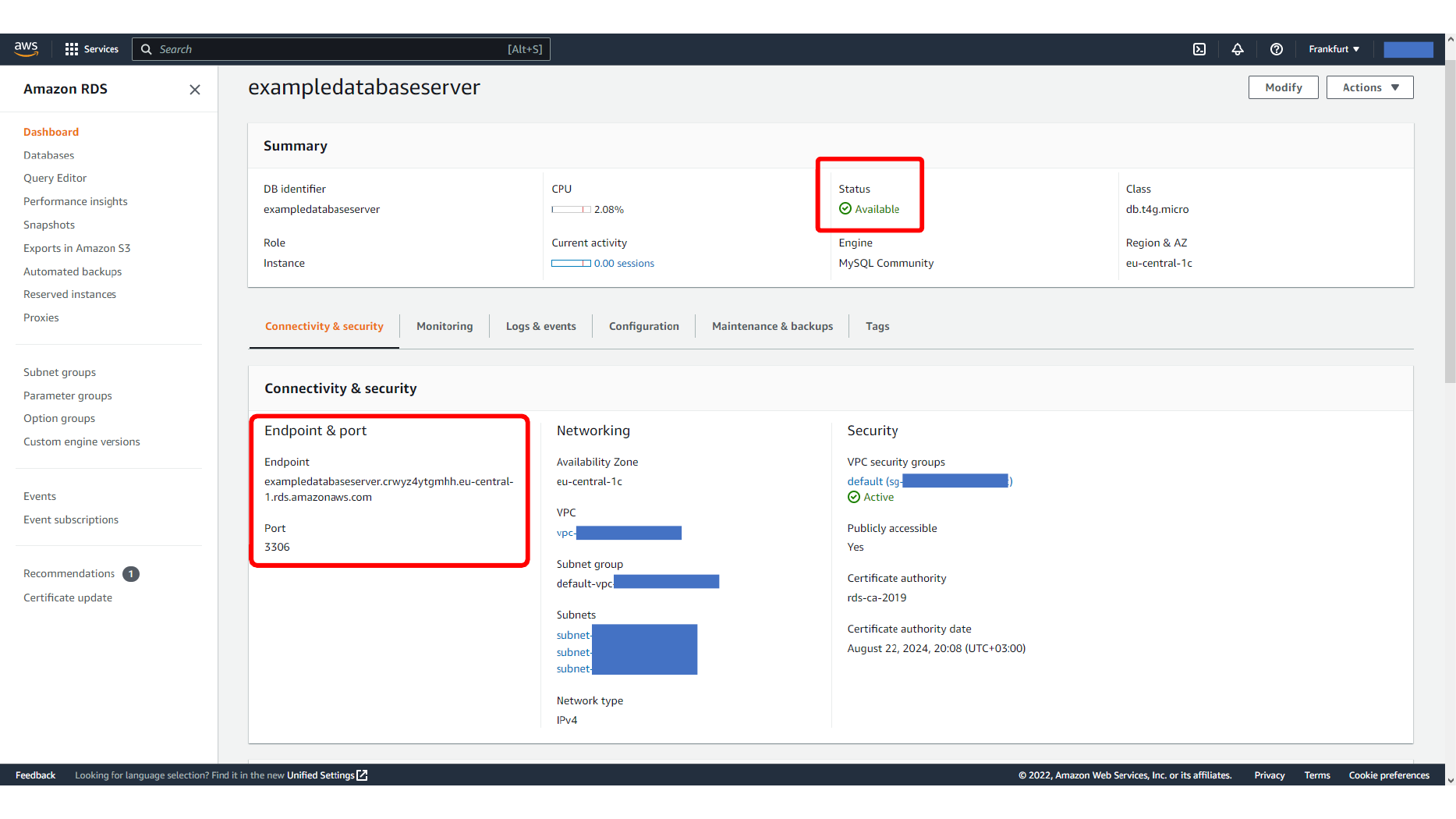Open Cookie preferences in footer
This screenshot has height=819, width=1456.
tap(1389, 775)
